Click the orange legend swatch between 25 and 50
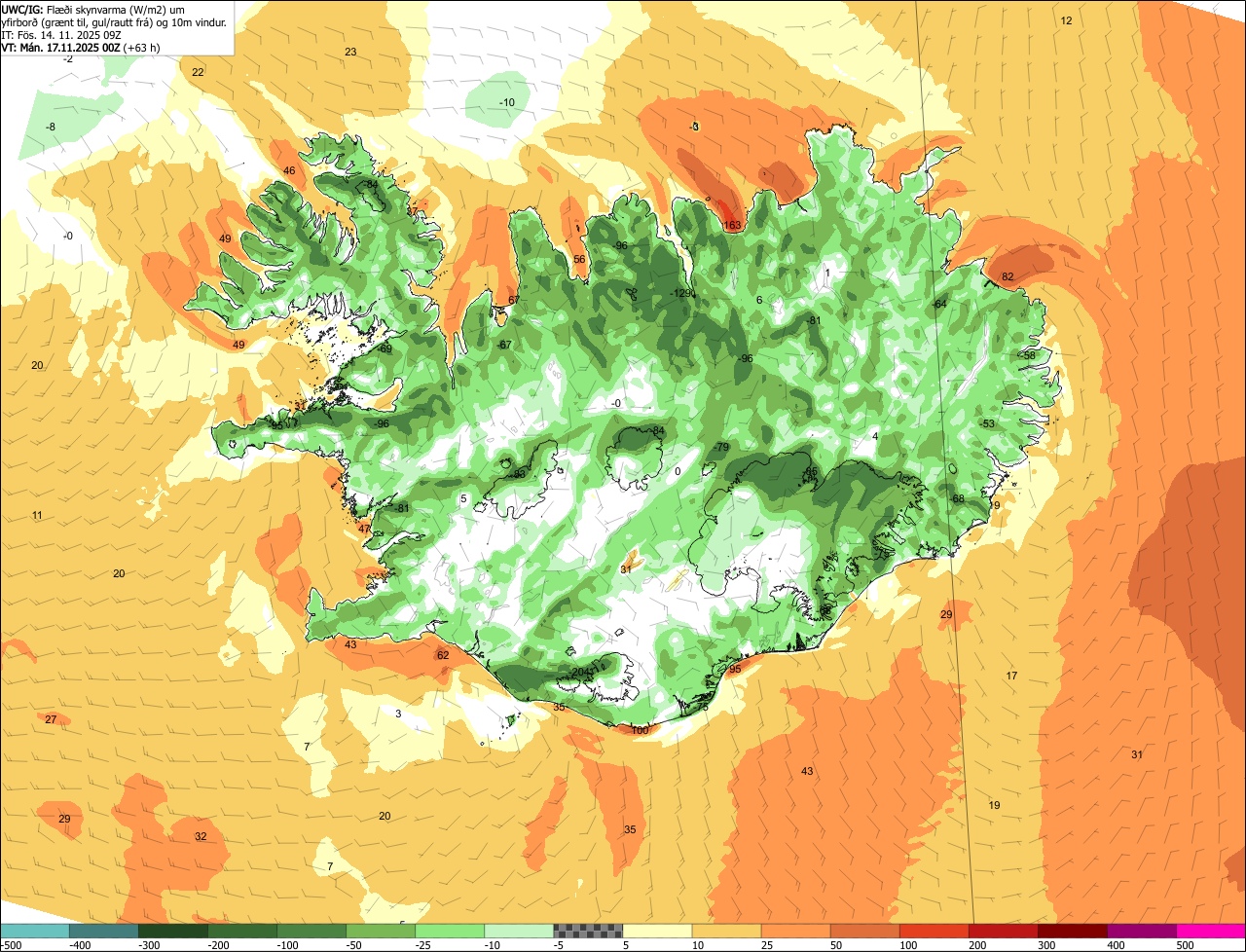Viewport: 1246px width, 952px height. click(x=796, y=931)
